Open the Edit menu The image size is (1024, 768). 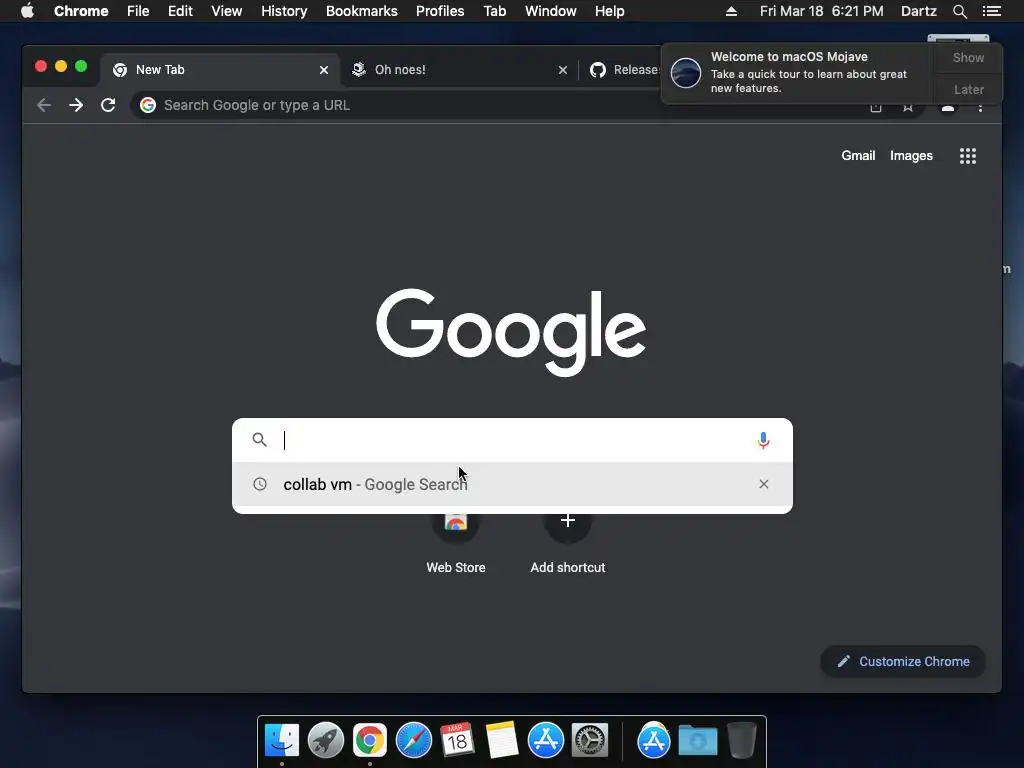pos(180,11)
